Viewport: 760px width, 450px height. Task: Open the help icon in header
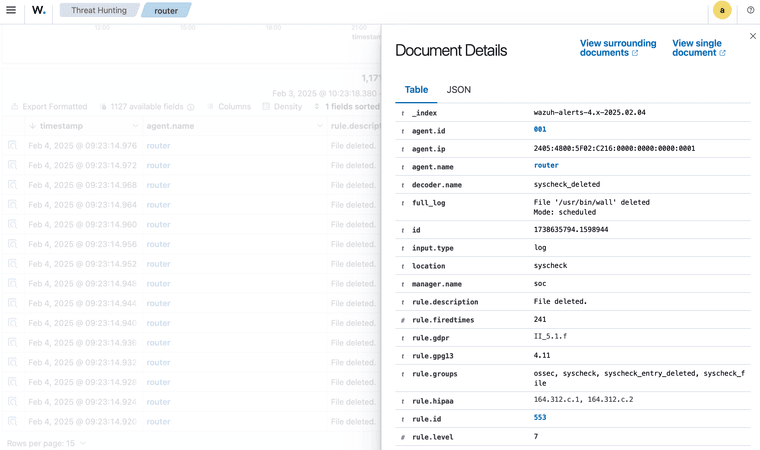point(750,10)
